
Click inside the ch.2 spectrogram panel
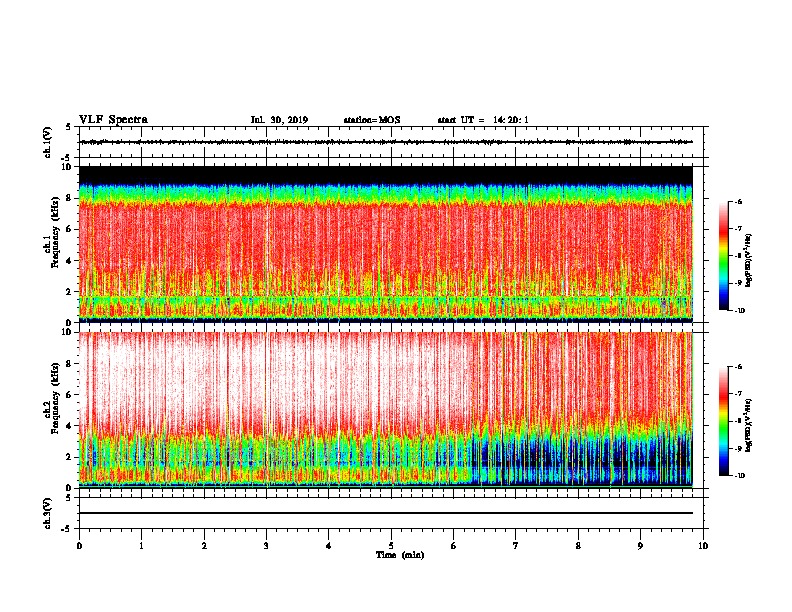point(386,410)
